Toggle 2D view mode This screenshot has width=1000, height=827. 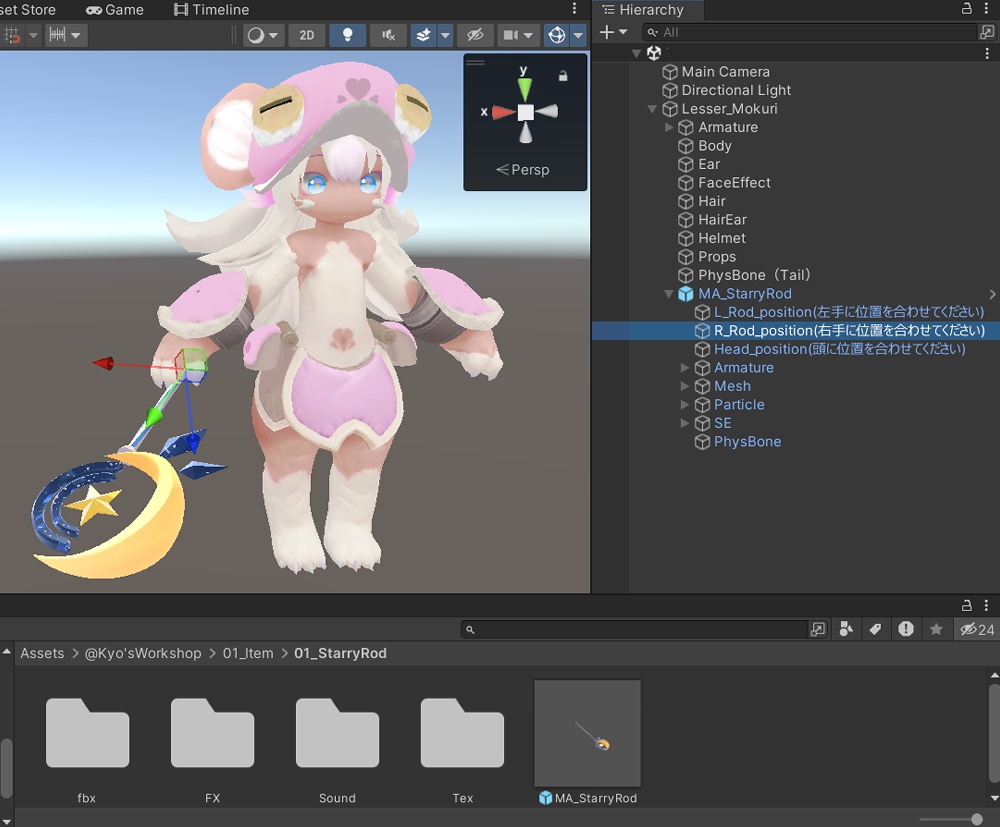(x=307, y=35)
